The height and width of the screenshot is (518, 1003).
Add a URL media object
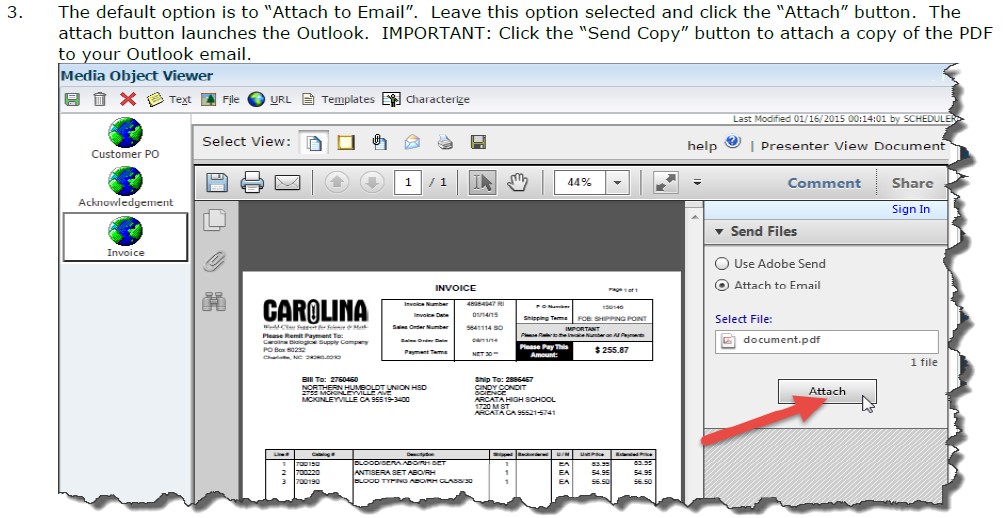269,99
